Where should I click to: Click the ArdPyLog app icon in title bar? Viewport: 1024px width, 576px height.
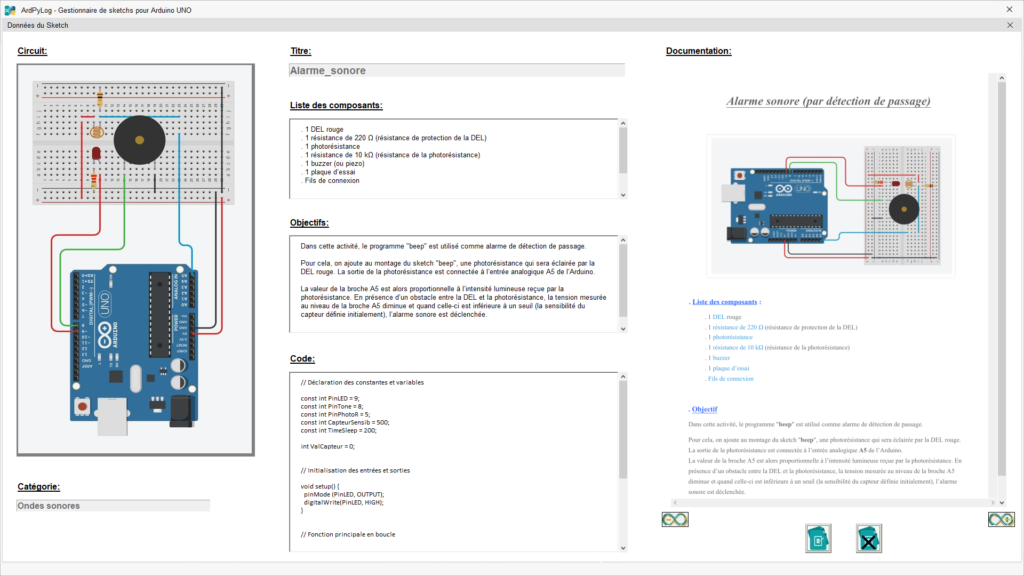10,7
